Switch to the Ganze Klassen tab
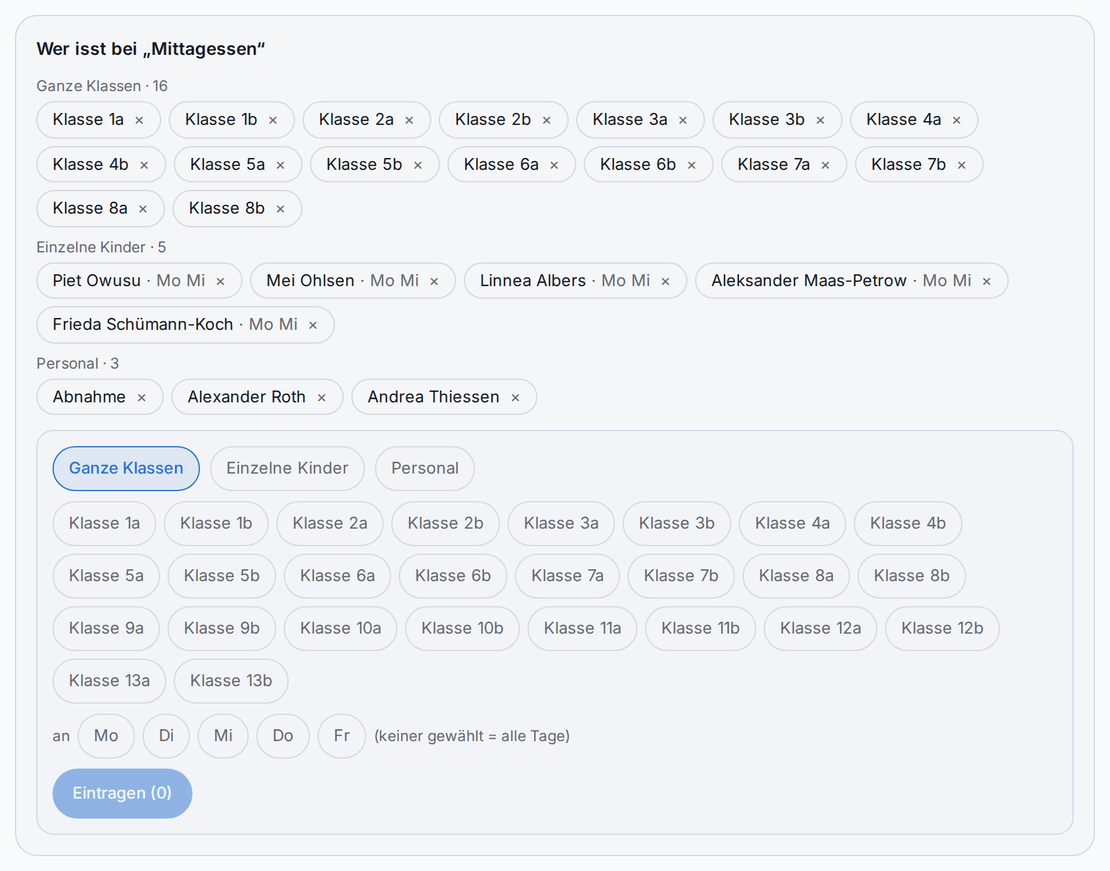The width and height of the screenshot is (1110, 871). (x=126, y=468)
